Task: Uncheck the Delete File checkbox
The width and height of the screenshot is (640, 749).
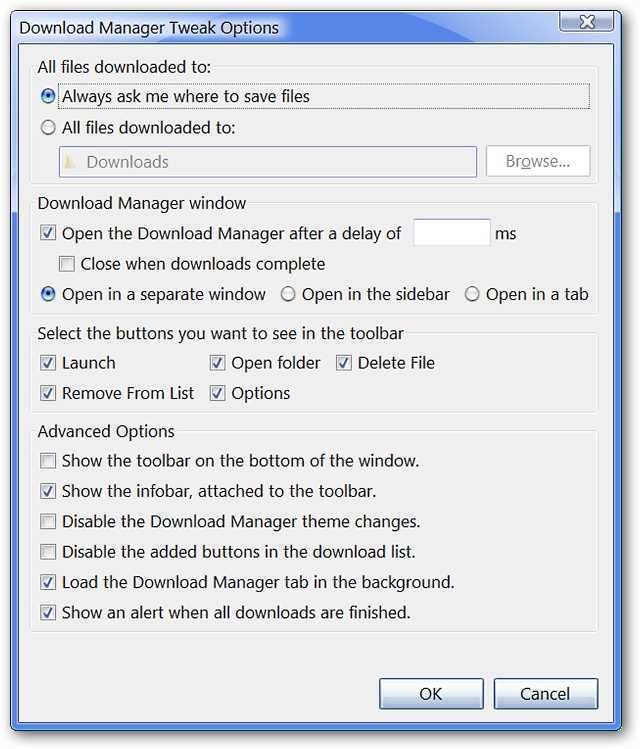Action: (x=343, y=363)
